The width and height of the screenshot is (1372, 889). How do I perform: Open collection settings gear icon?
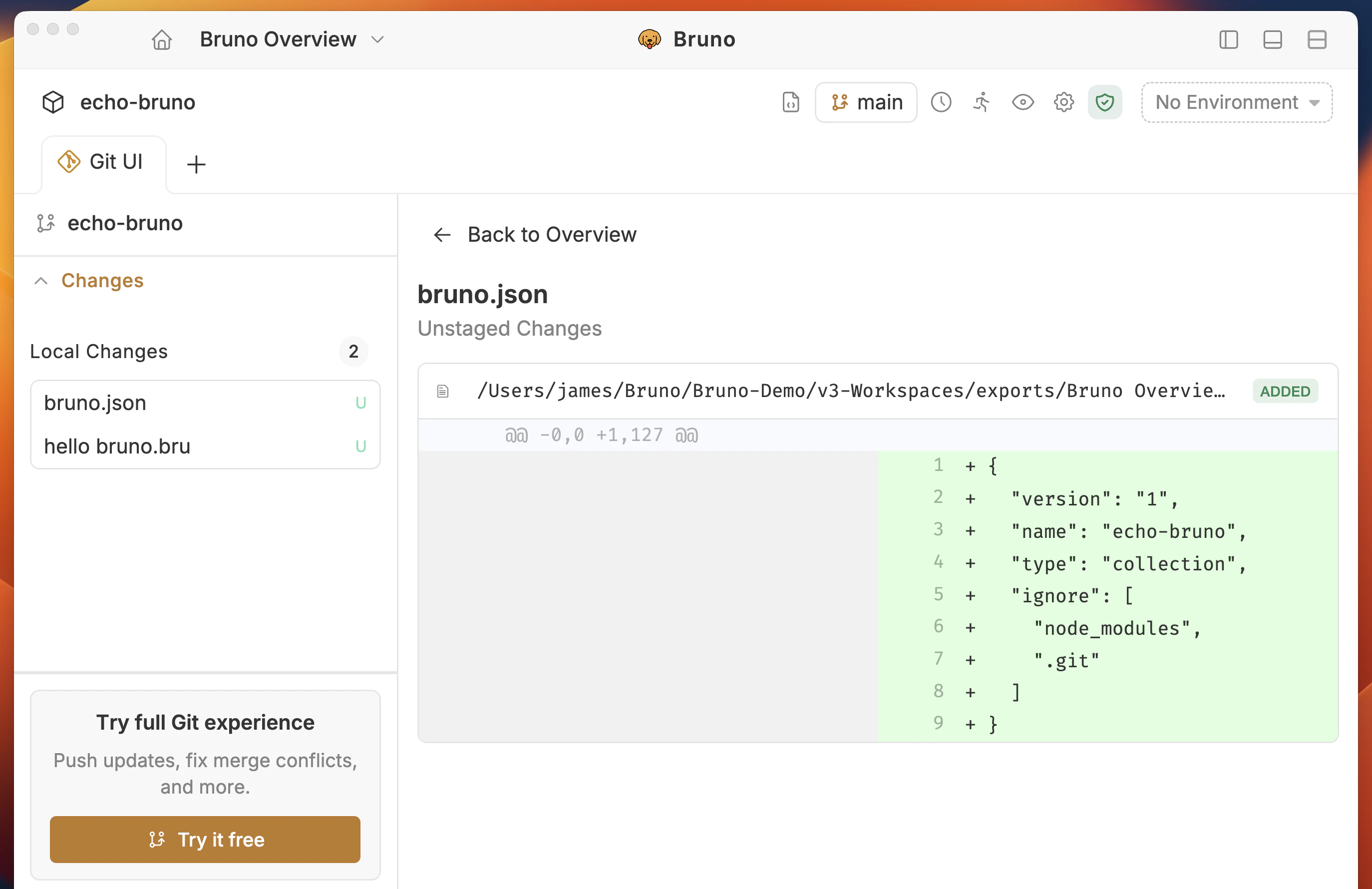[1063, 102]
